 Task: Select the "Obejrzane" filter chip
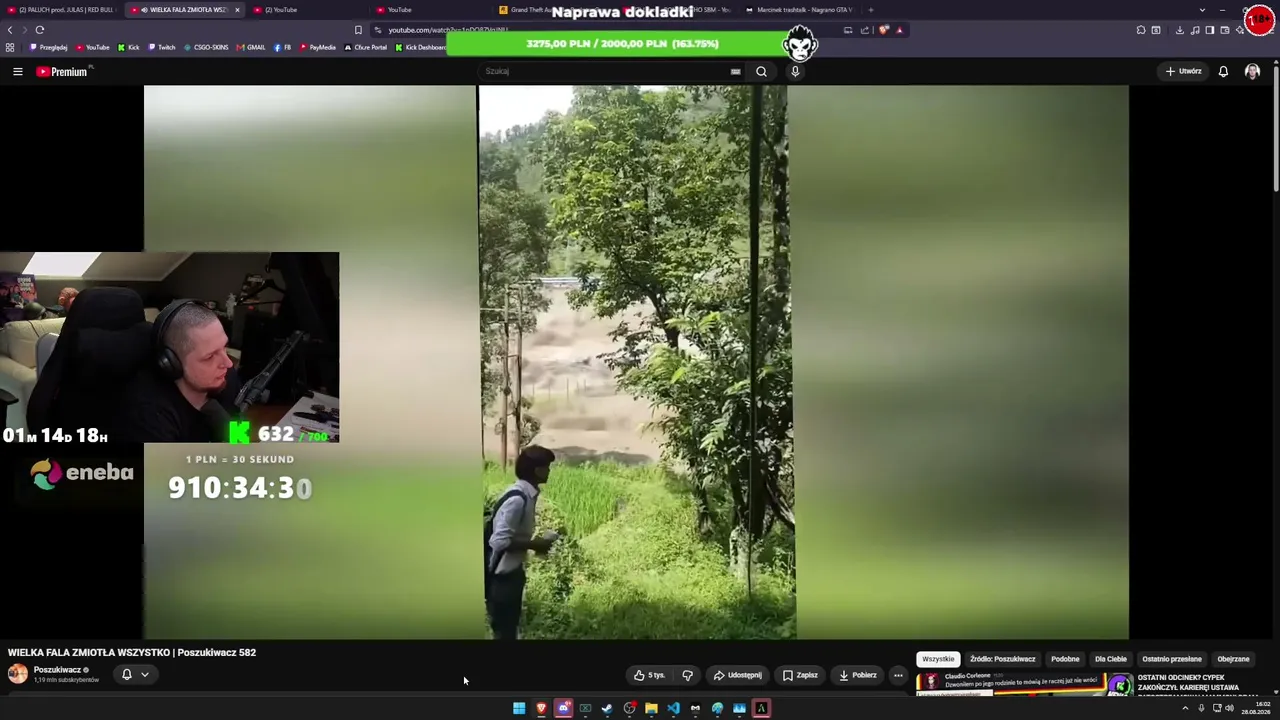tap(1233, 659)
